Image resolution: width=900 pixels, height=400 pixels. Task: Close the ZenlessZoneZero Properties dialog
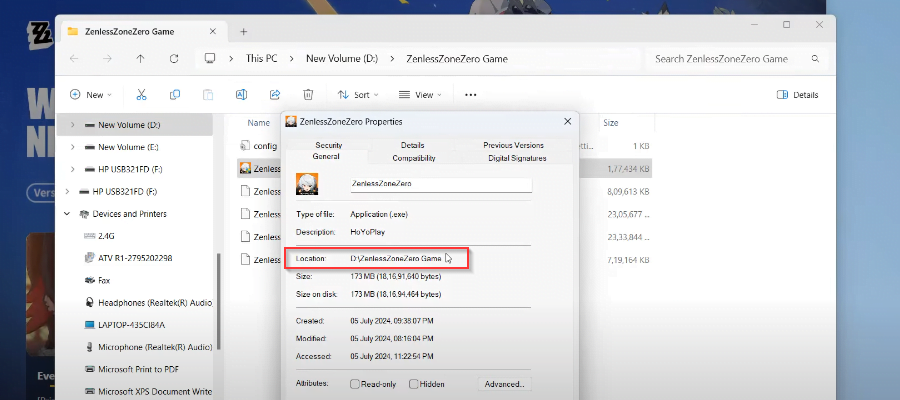pos(567,122)
